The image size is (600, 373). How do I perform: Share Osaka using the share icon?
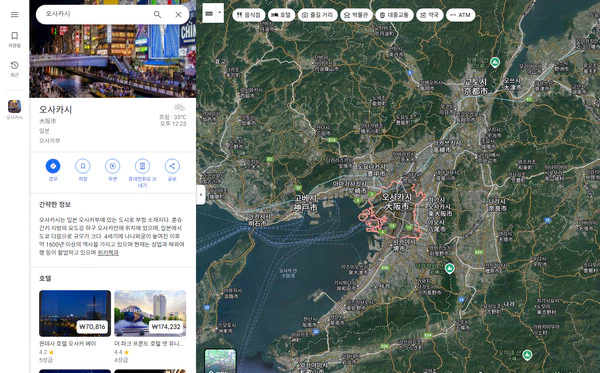point(172,166)
